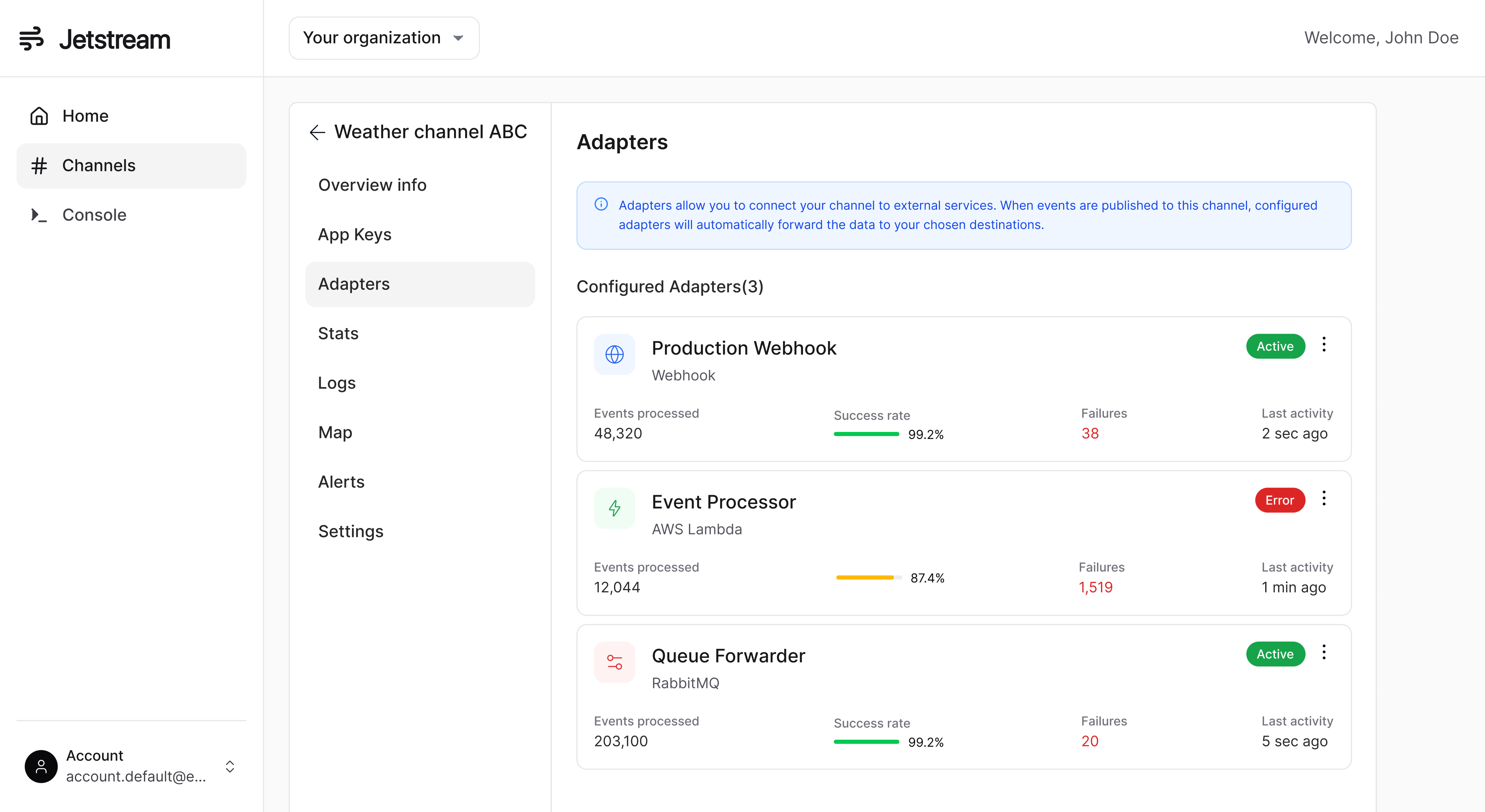Image resolution: width=1485 pixels, height=812 pixels.
Task: Click the Error badge on Event Processor
Action: click(1280, 500)
